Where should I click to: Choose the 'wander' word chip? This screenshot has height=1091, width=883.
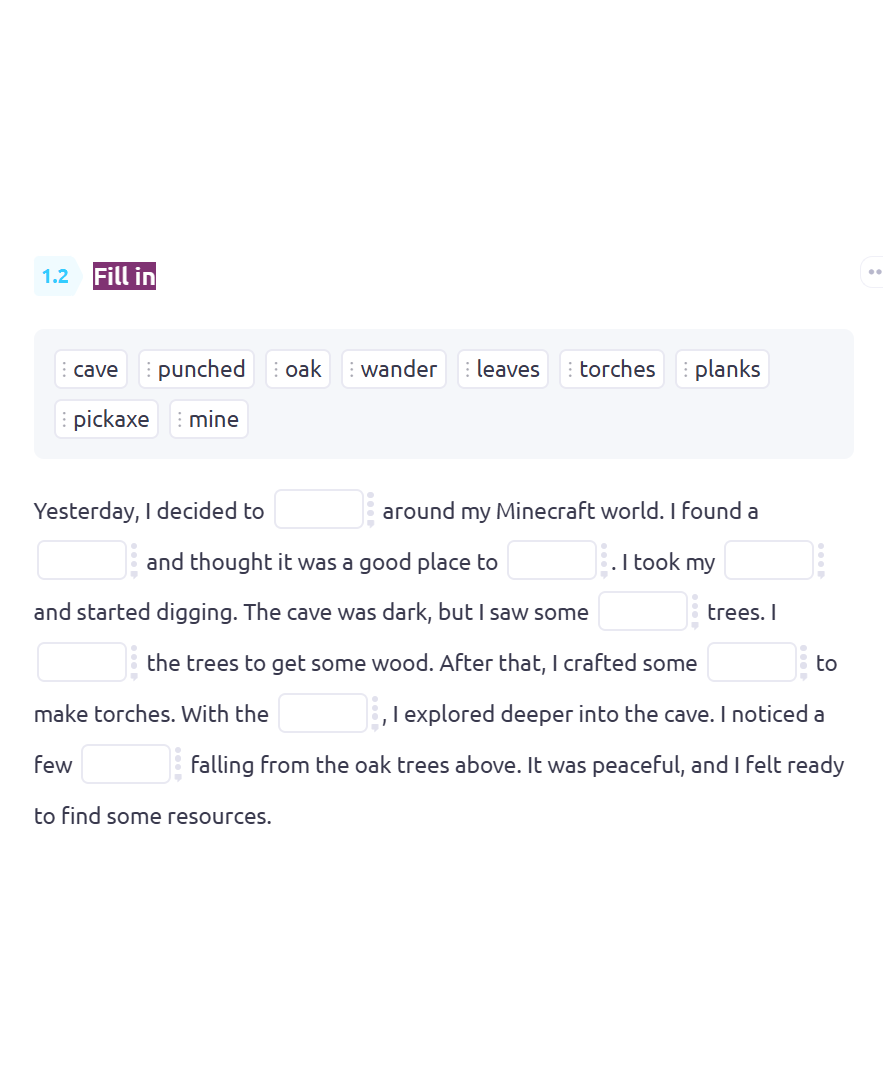tap(394, 369)
